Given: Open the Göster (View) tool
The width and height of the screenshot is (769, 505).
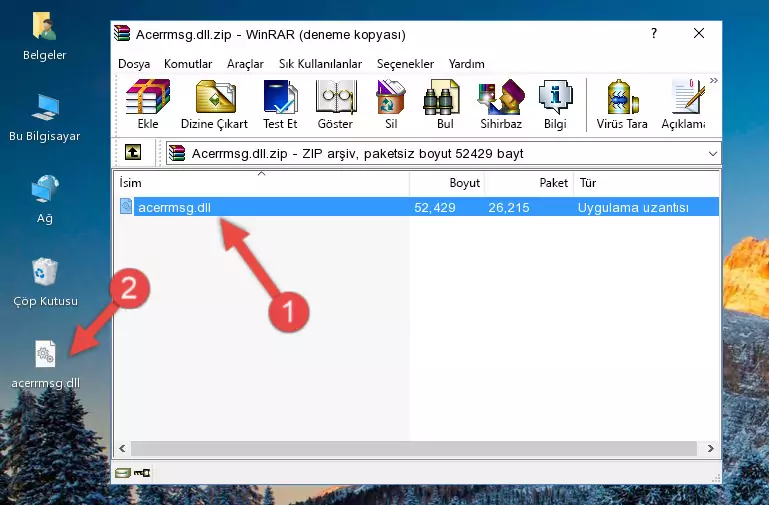Looking at the screenshot, I should coord(335,104).
